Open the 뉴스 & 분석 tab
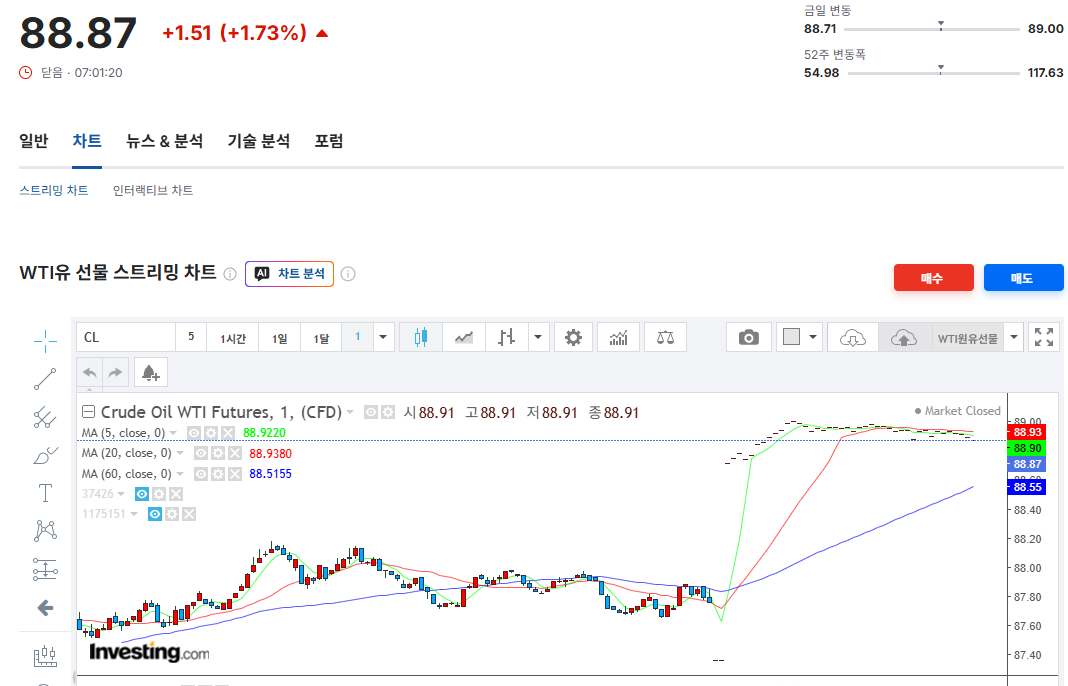 [164, 141]
